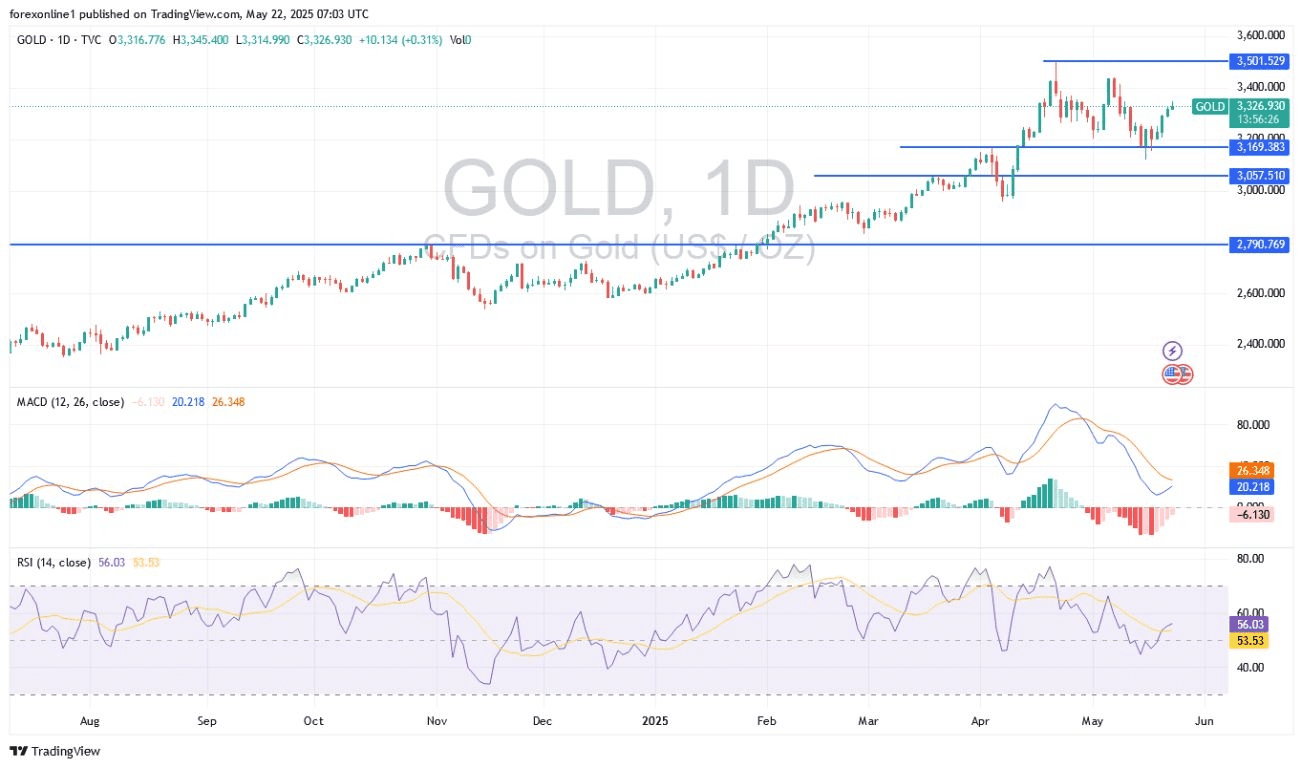1302x768 pixels.
Task: Click the TradingView logo at bottom left
Action: (x=55, y=751)
